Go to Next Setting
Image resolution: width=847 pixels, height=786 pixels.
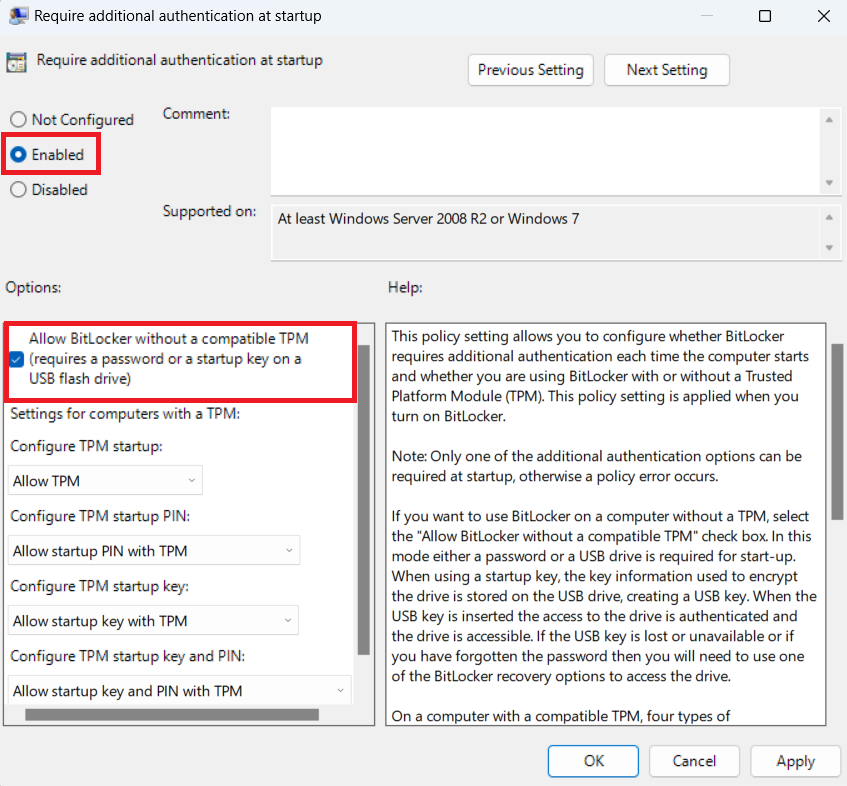click(667, 70)
